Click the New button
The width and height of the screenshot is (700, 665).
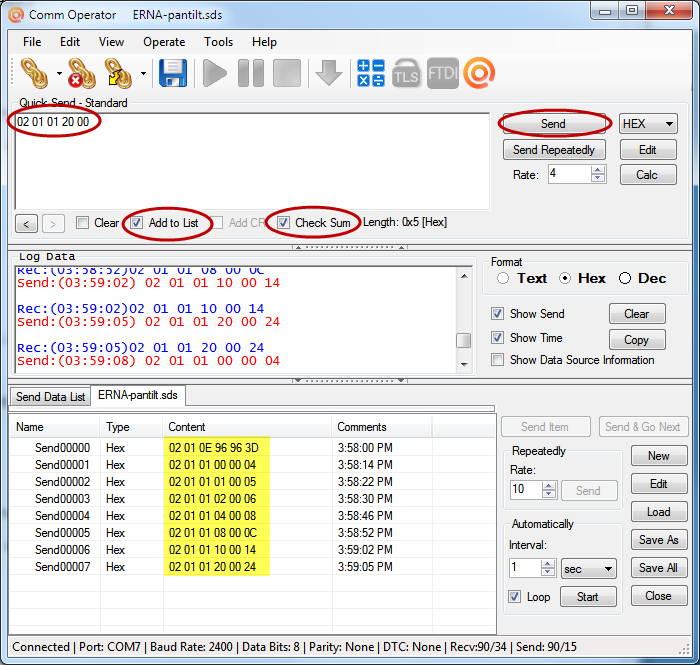(x=659, y=456)
